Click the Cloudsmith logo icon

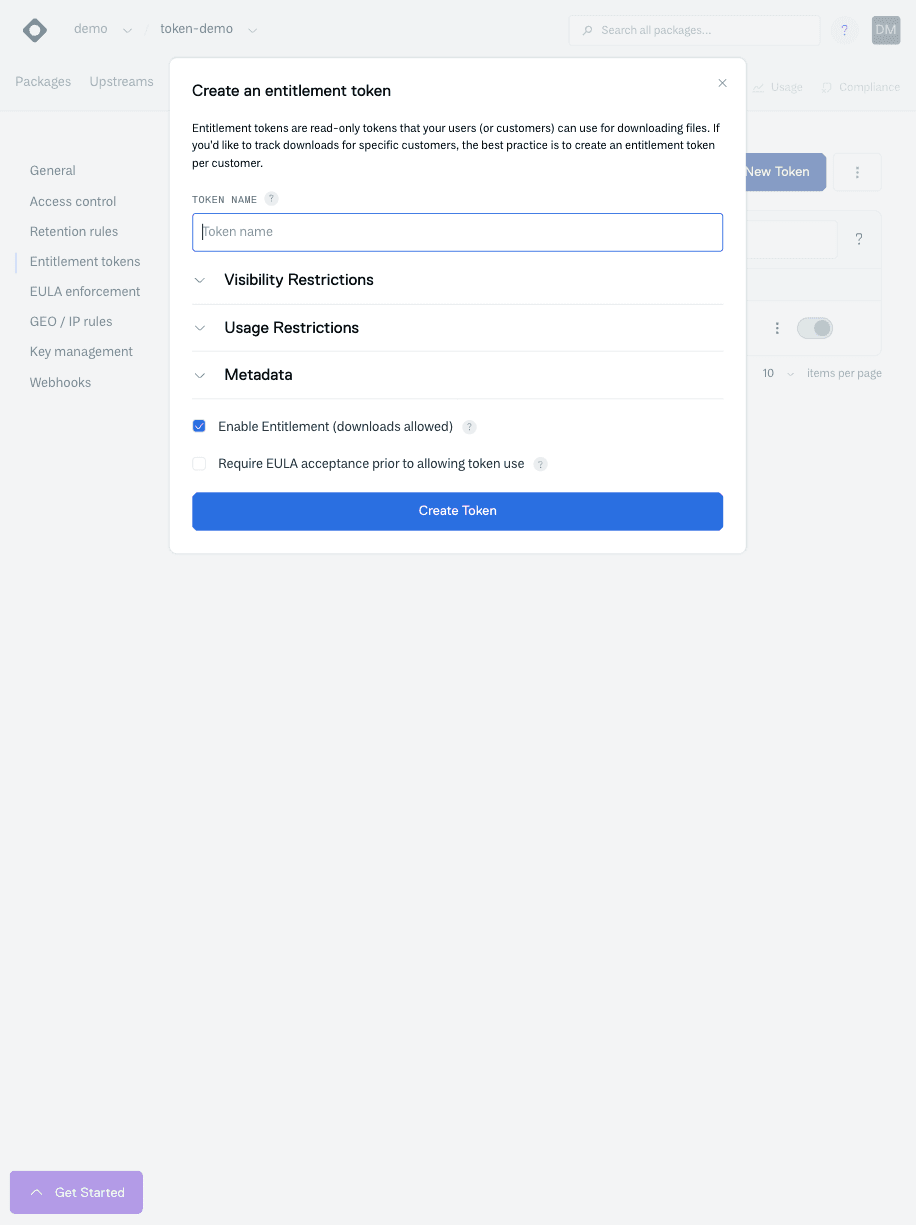pos(34,30)
